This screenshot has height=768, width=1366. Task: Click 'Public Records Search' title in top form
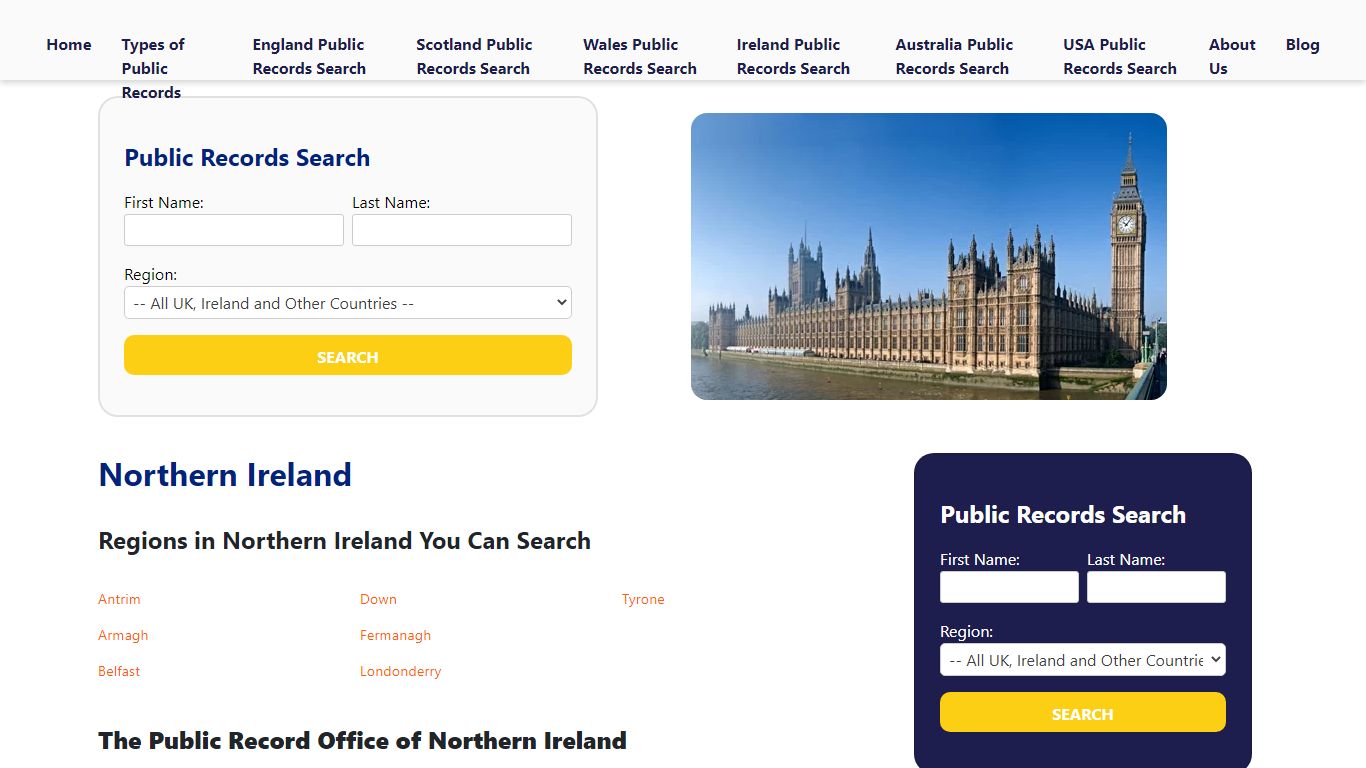(247, 158)
